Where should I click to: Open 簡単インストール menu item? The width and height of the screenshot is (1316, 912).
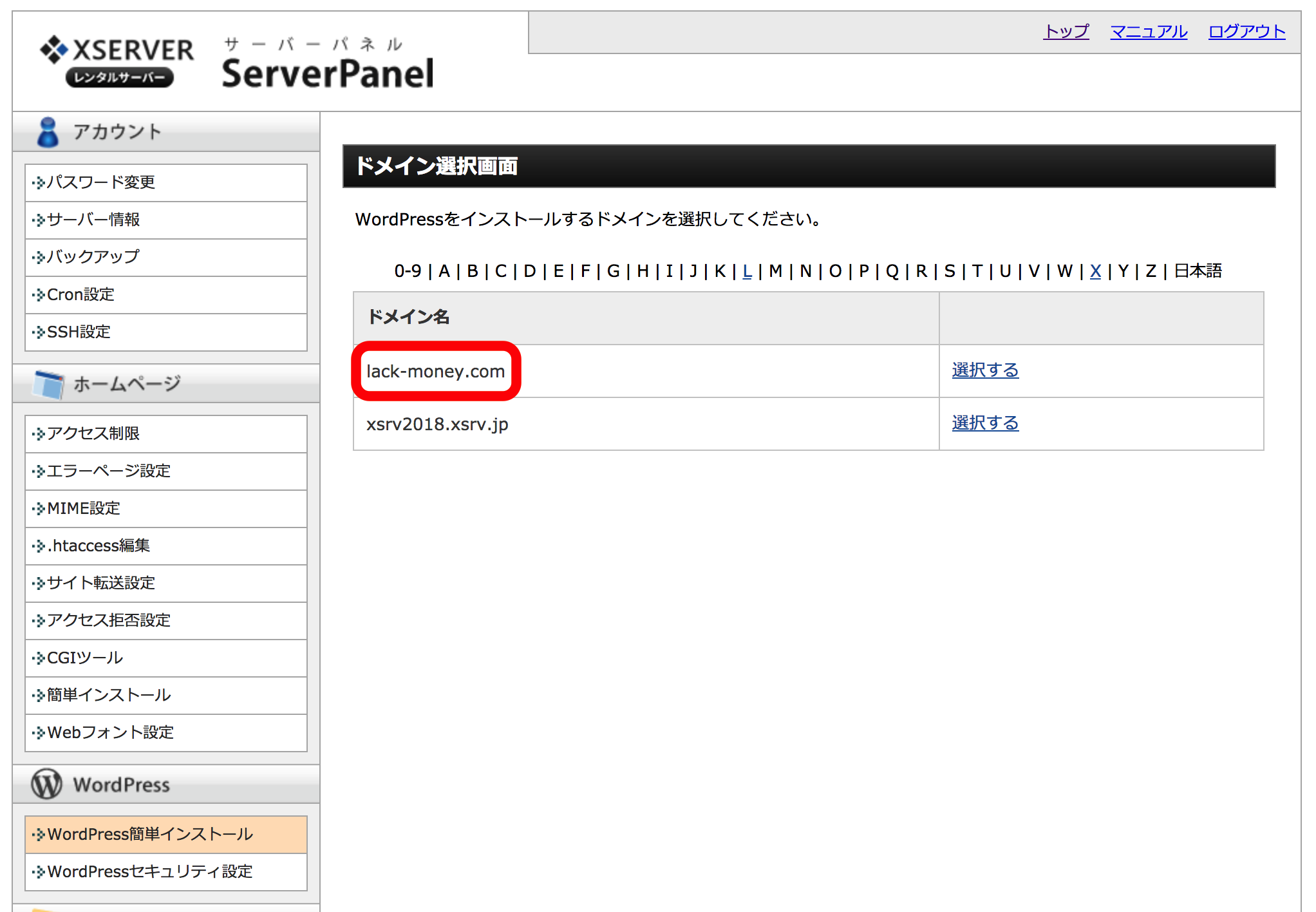click(166, 695)
